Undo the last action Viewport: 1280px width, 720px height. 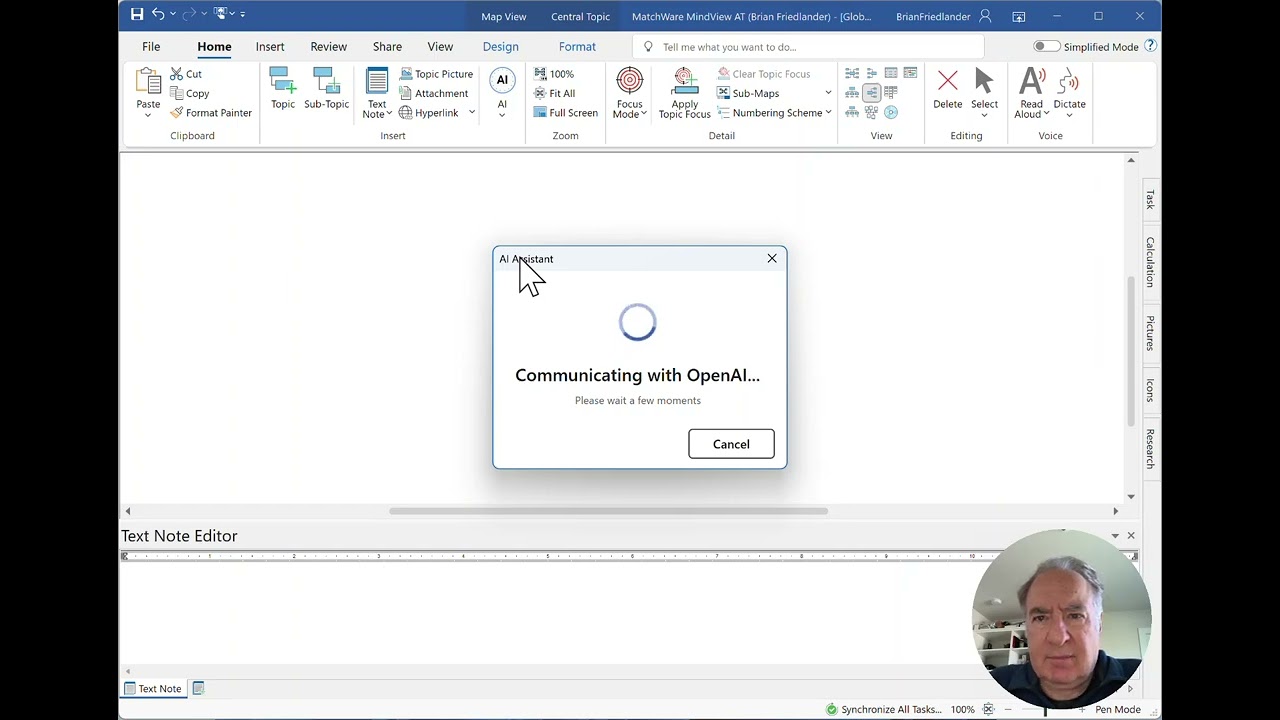pyautogui.click(x=158, y=15)
